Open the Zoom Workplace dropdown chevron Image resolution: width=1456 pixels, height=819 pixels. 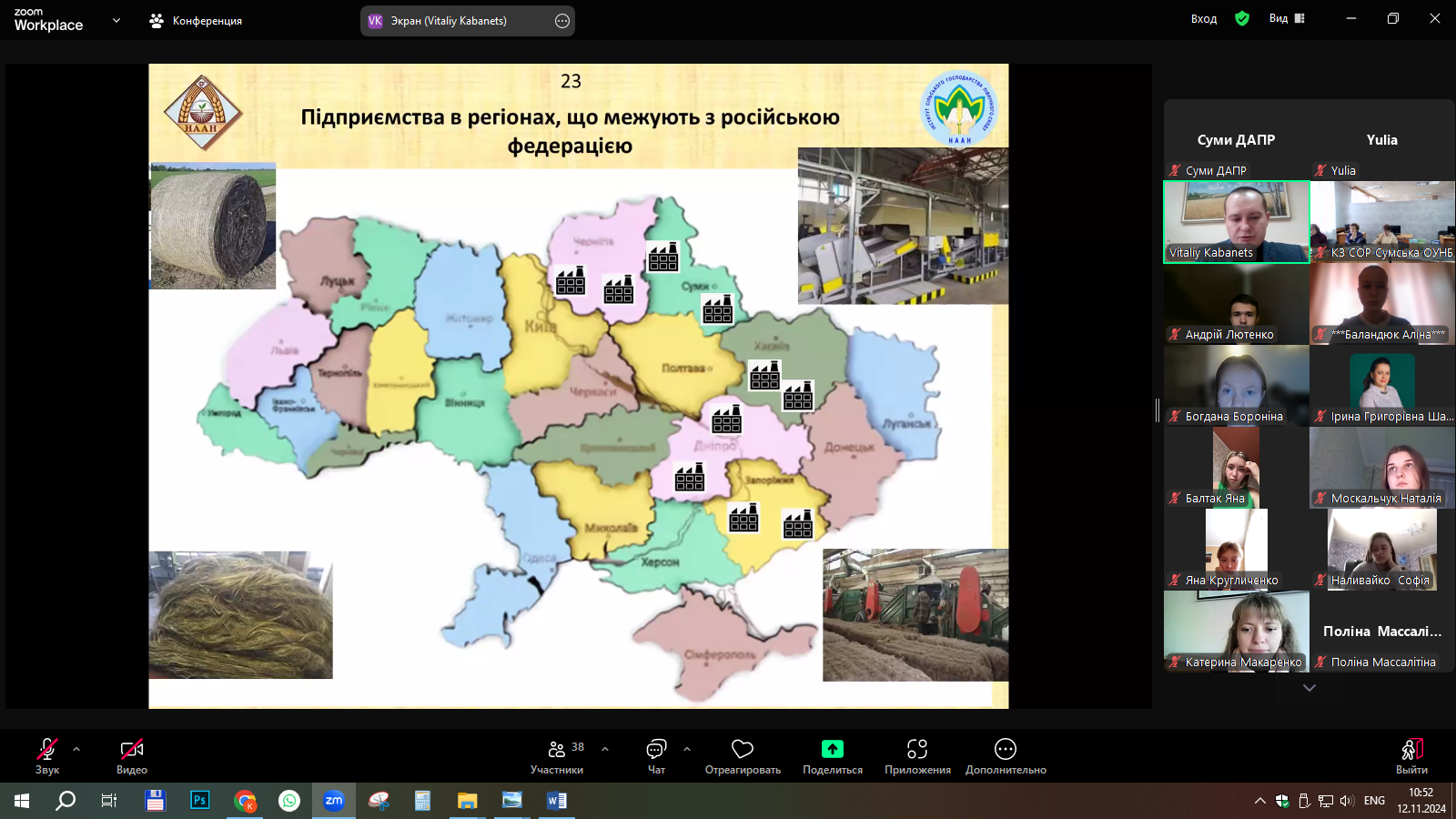[x=116, y=20]
